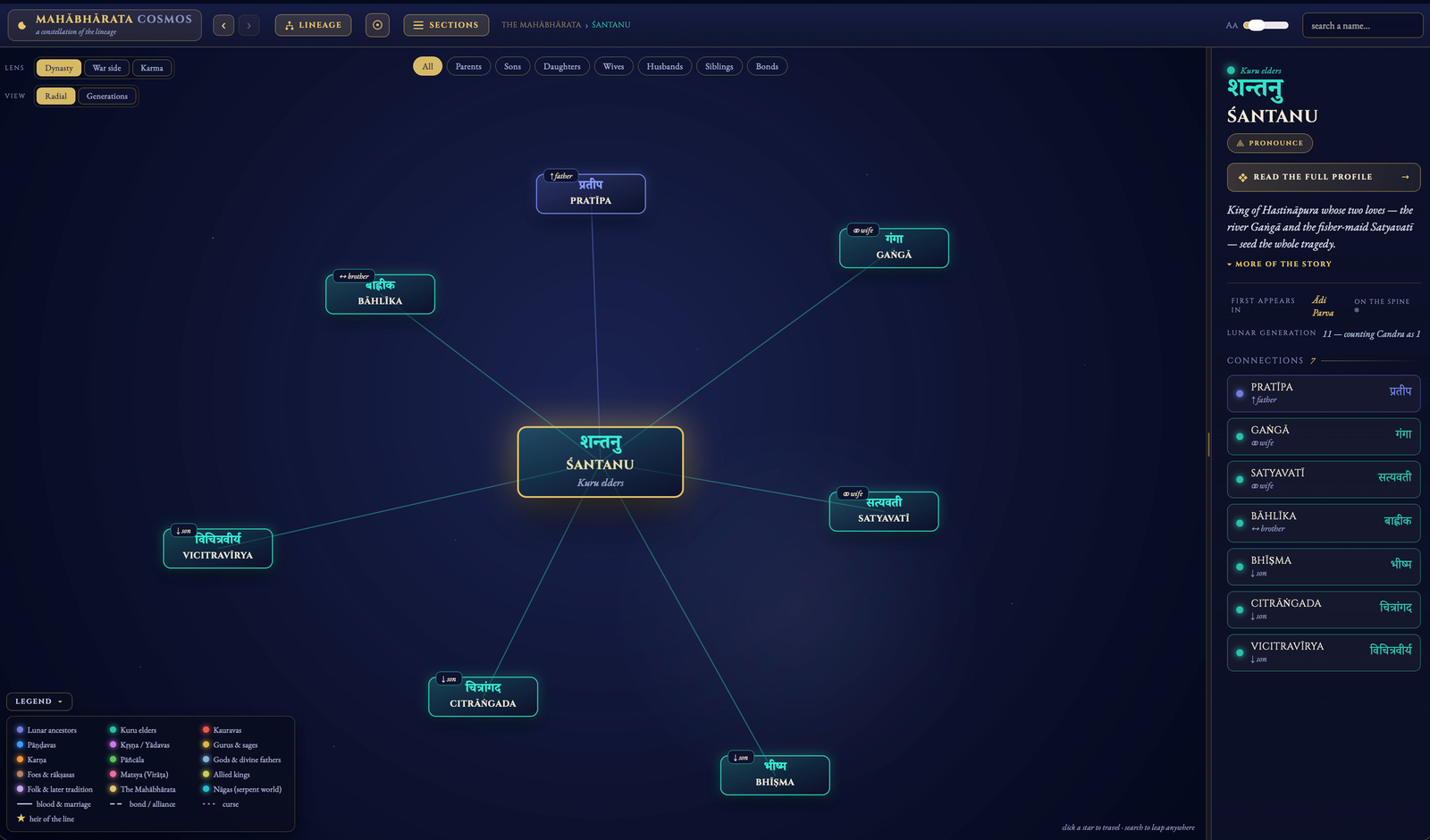
Task: Open the Pratīpa father node
Action: (x=591, y=194)
